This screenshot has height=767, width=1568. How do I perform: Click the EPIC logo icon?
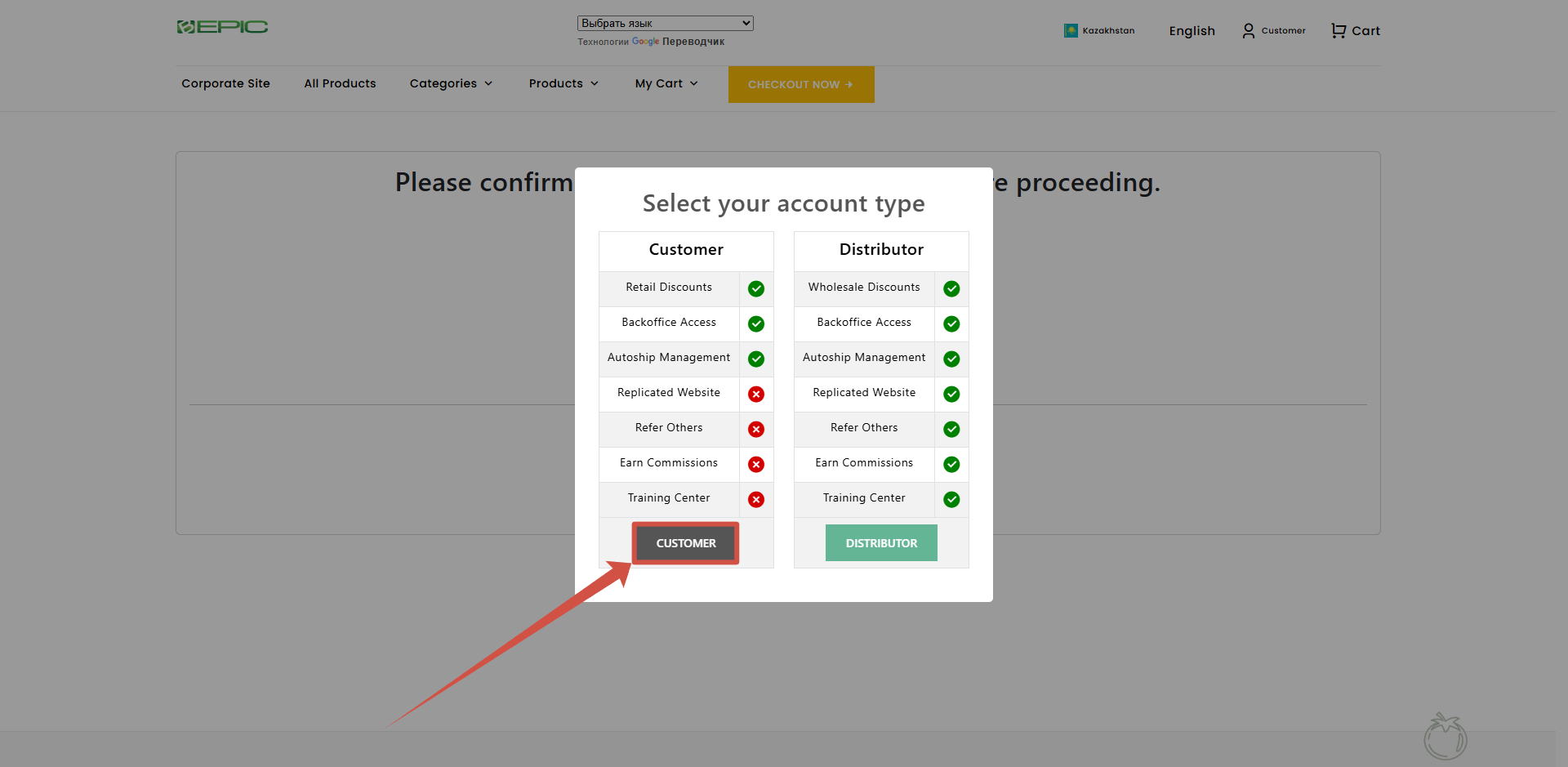click(x=186, y=27)
